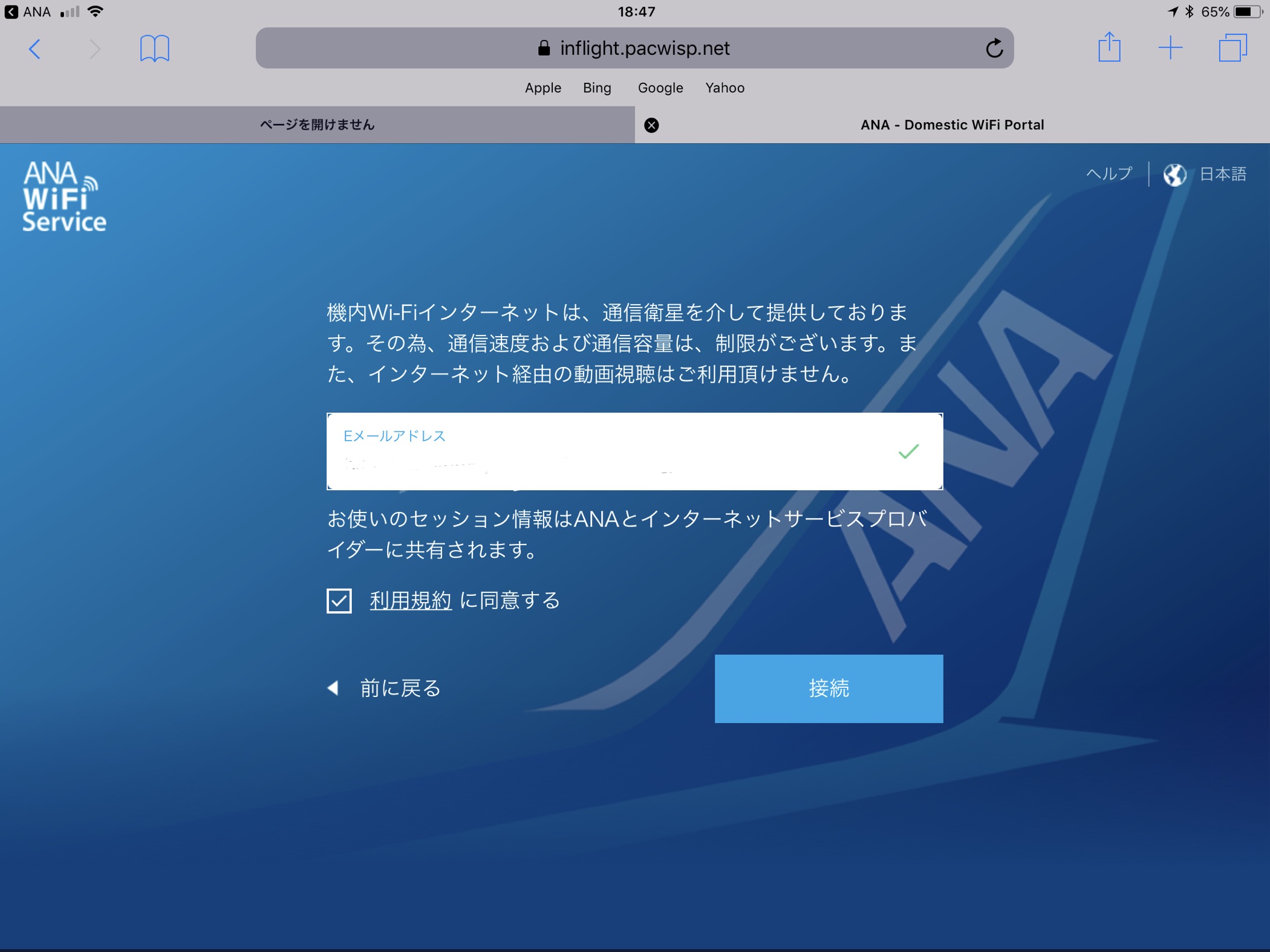Close the ANA Domestic WiFi Portal tab
Image resolution: width=1270 pixels, height=952 pixels.
pyautogui.click(x=651, y=125)
